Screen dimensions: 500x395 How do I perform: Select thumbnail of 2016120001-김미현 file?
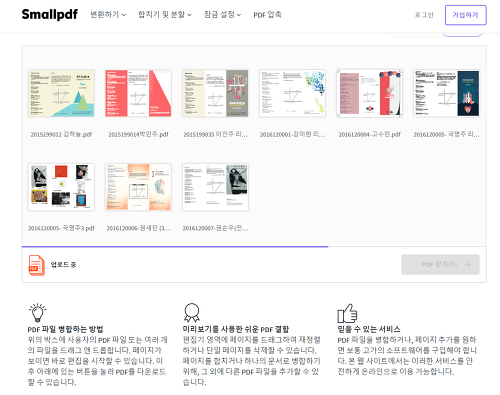(x=292, y=93)
